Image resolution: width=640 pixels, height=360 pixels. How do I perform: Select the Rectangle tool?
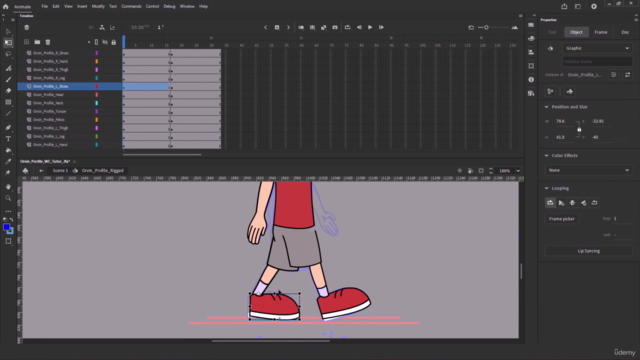click(x=8, y=102)
